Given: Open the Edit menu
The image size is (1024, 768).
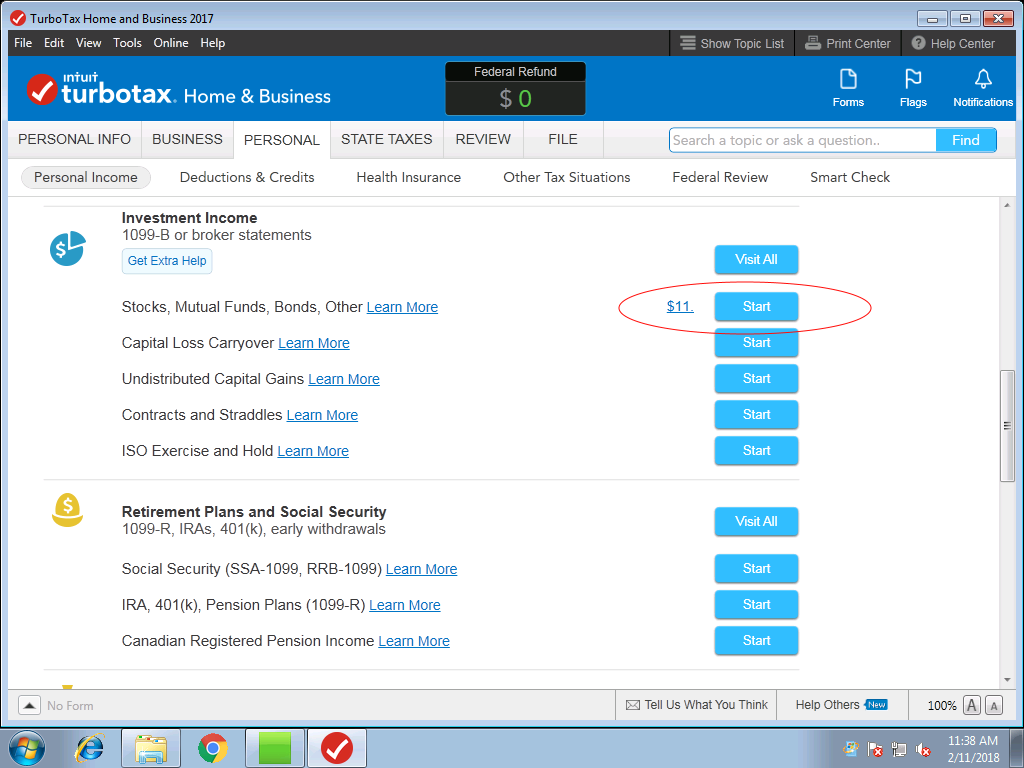Looking at the screenshot, I should pos(54,43).
